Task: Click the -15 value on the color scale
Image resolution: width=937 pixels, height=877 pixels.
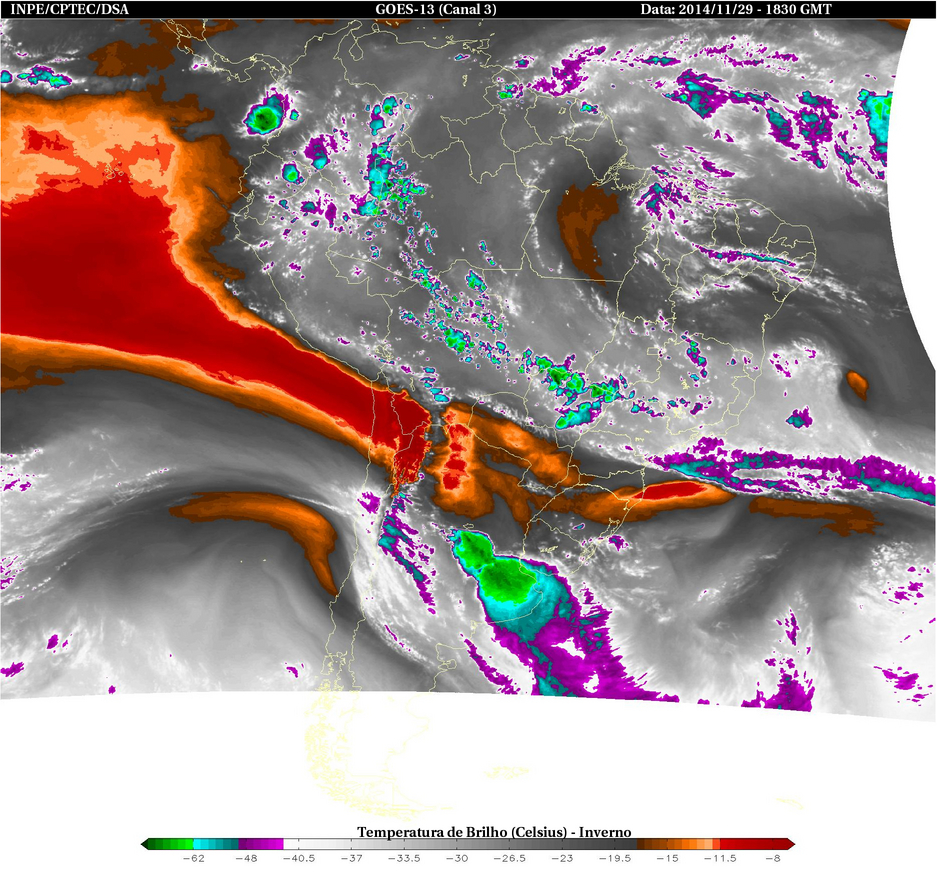Action: [667, 858]
